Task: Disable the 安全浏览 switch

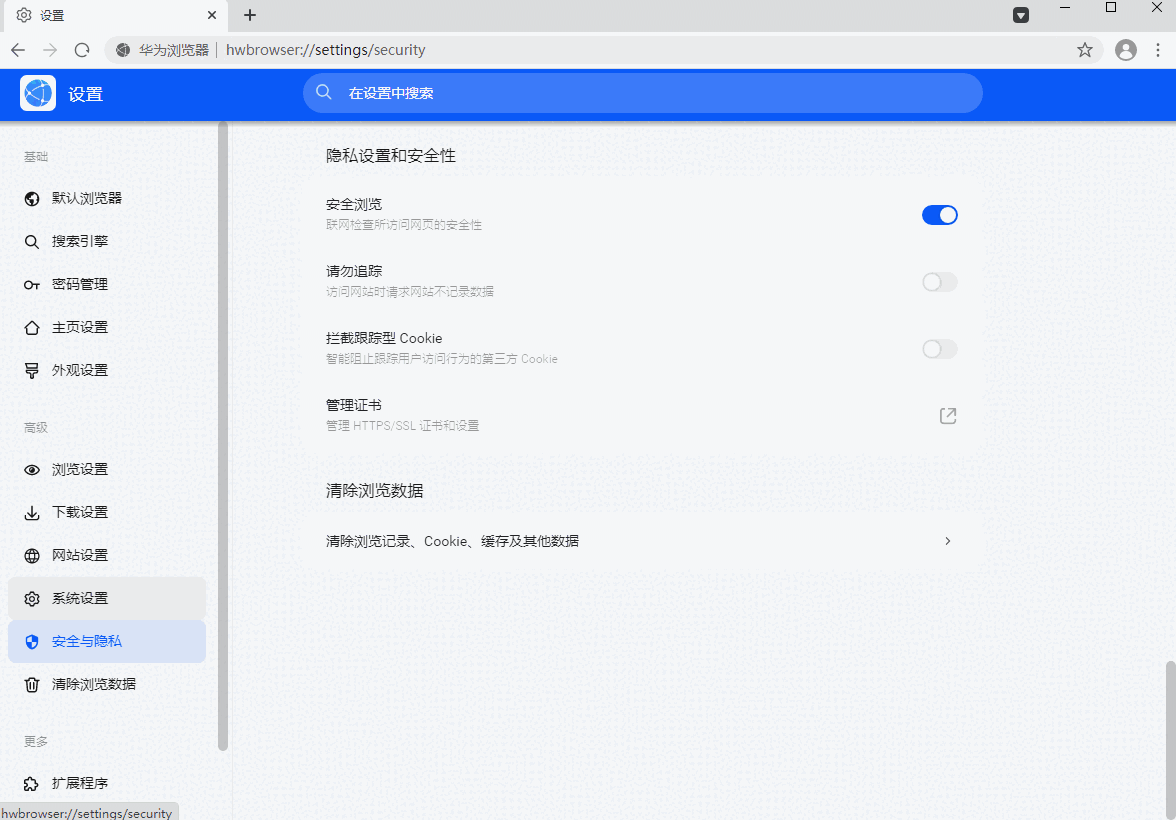Action: 939,214
